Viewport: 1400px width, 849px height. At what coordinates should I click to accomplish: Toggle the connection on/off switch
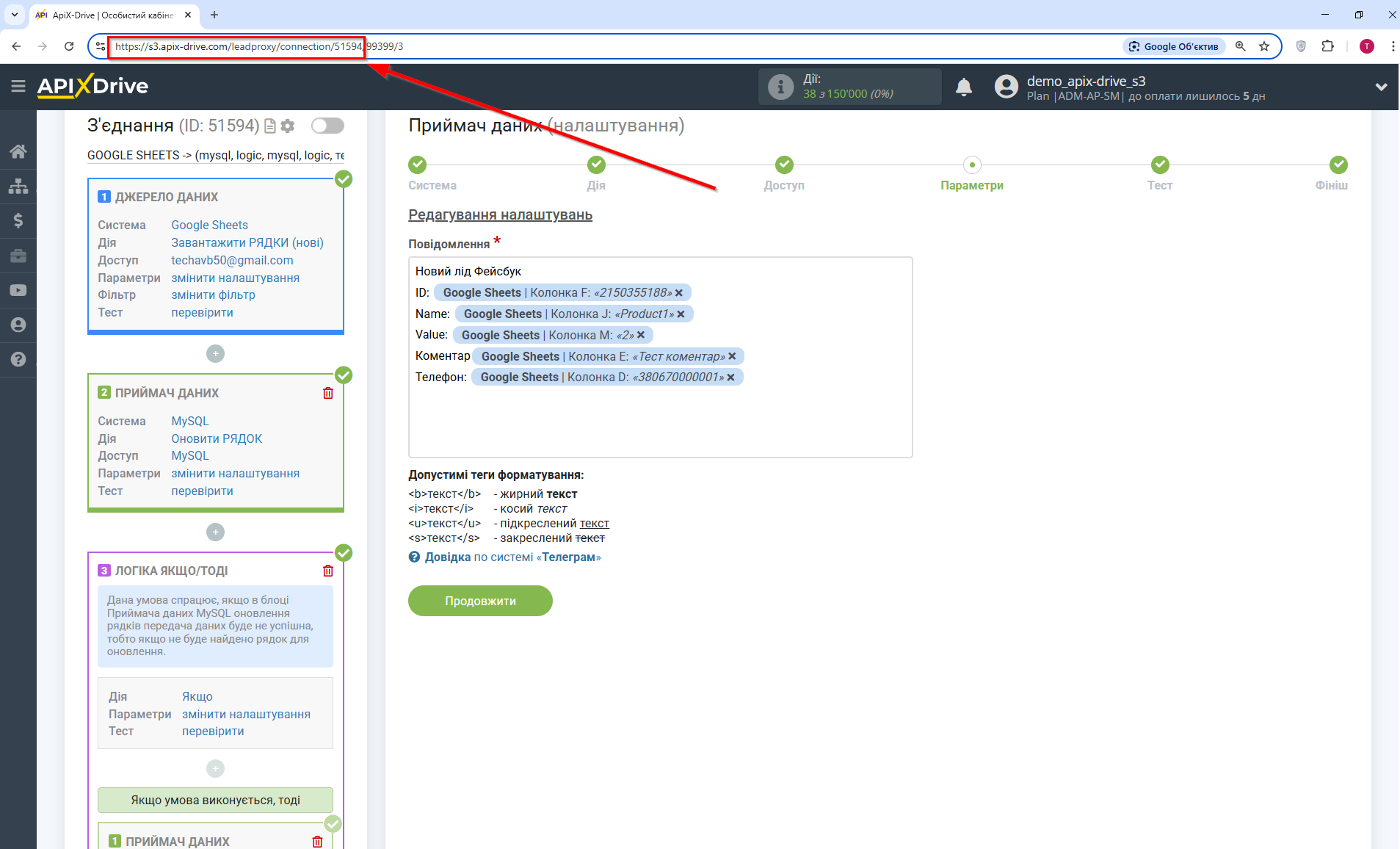(x=327, y=126)
